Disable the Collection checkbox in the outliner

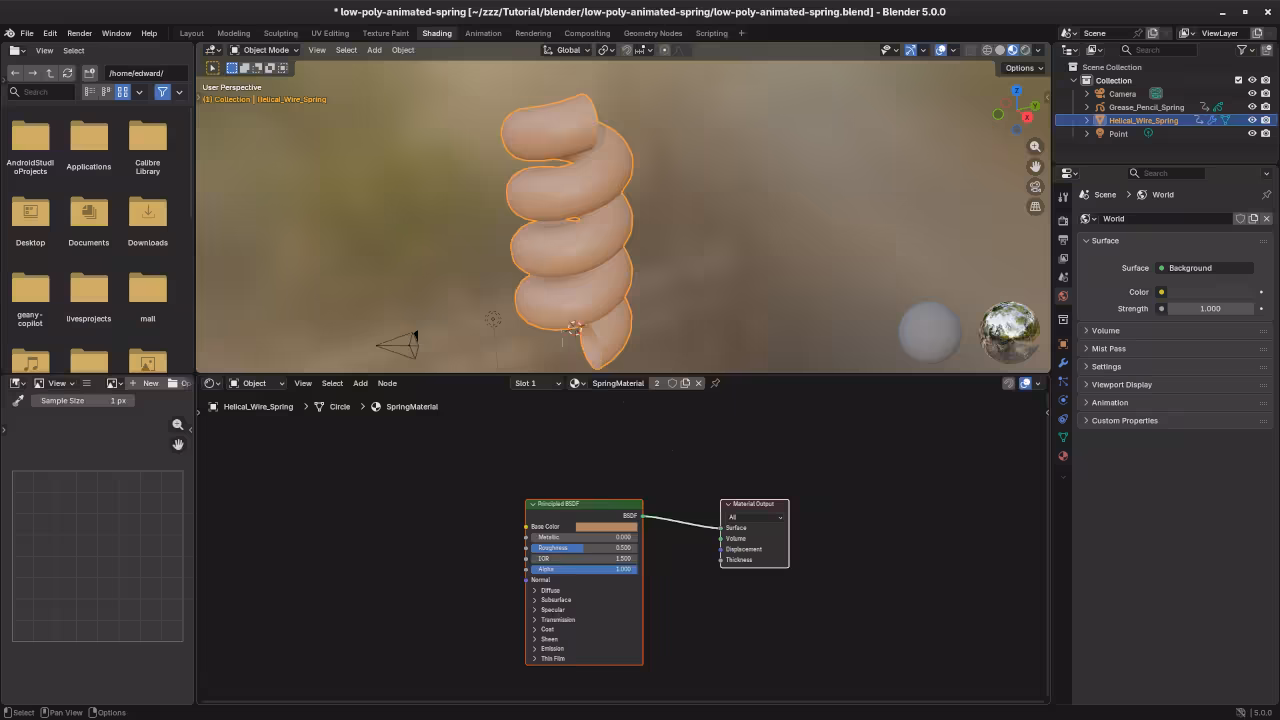tap(1239, 80)
